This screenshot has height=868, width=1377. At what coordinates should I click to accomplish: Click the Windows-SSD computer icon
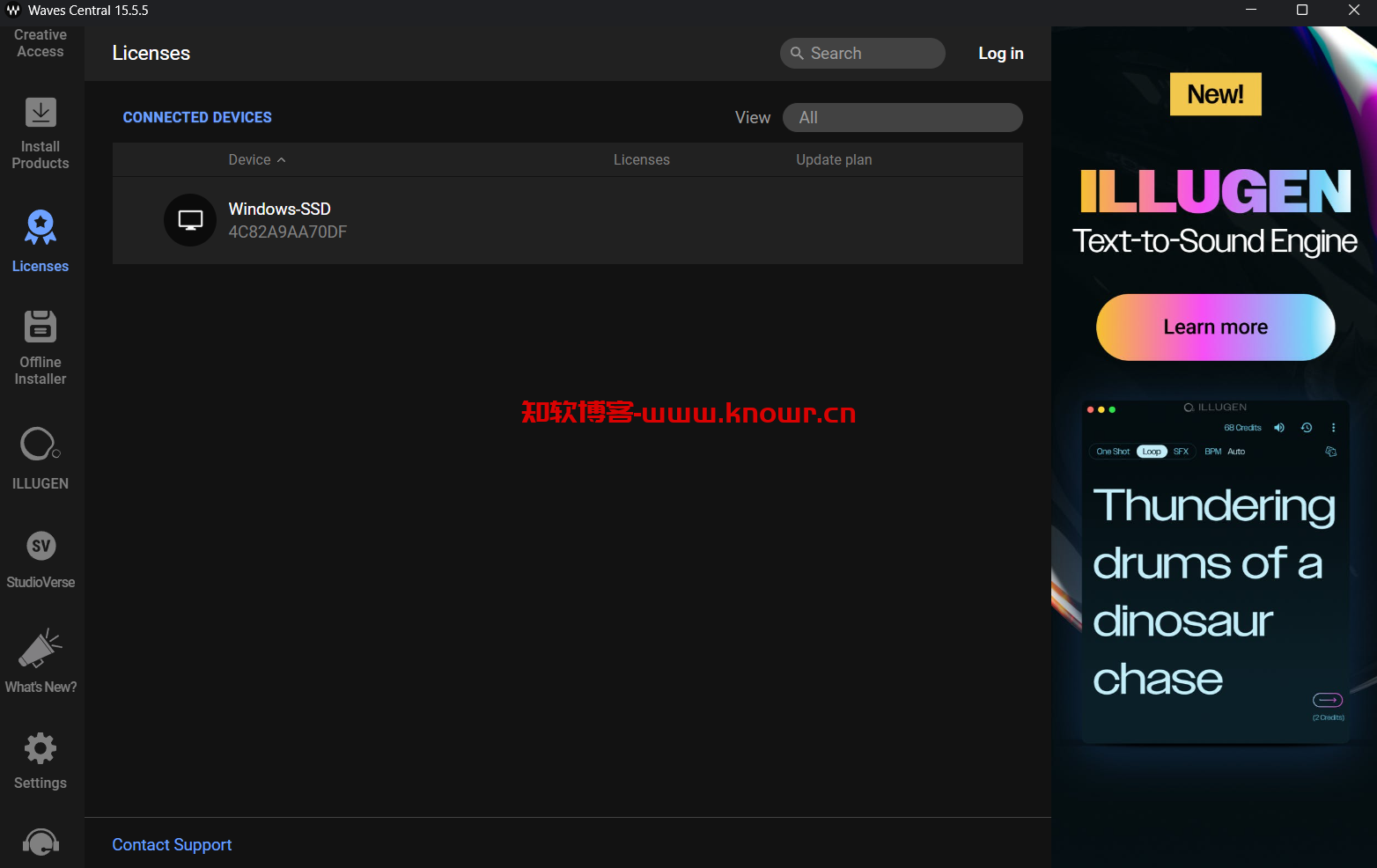coord(190,220)
